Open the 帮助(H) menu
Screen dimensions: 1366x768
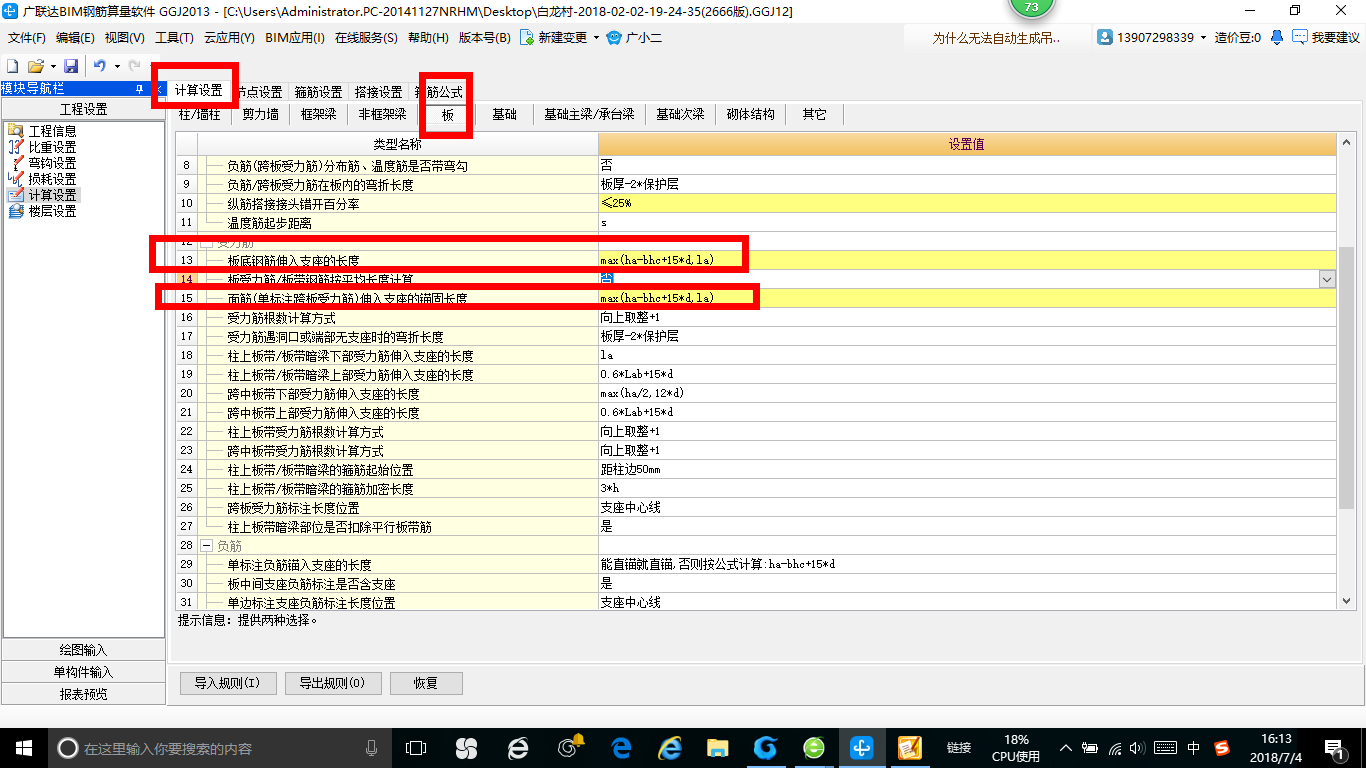(x=428, y=38)
